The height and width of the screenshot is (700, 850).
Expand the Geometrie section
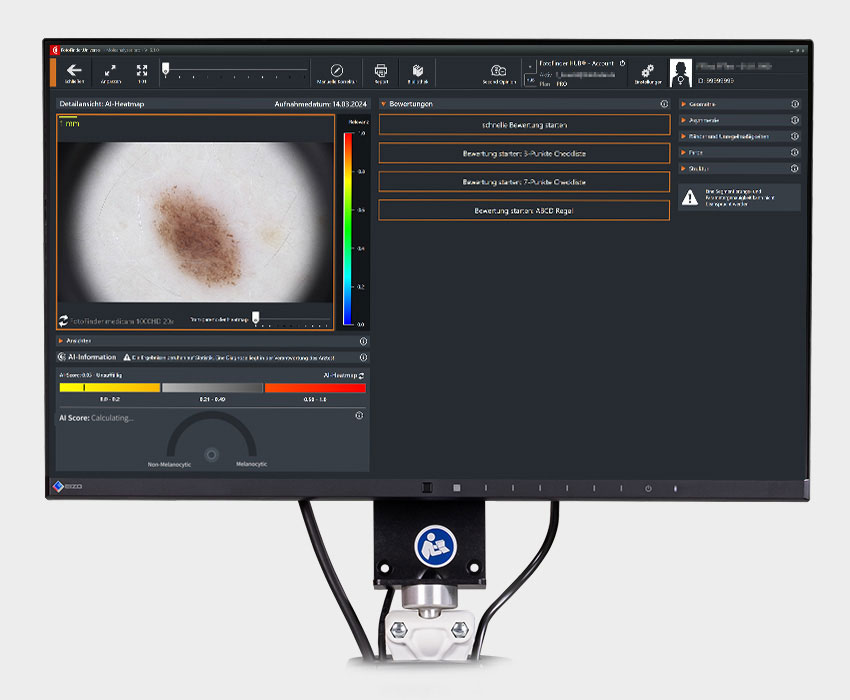click(x=684, y=104)
